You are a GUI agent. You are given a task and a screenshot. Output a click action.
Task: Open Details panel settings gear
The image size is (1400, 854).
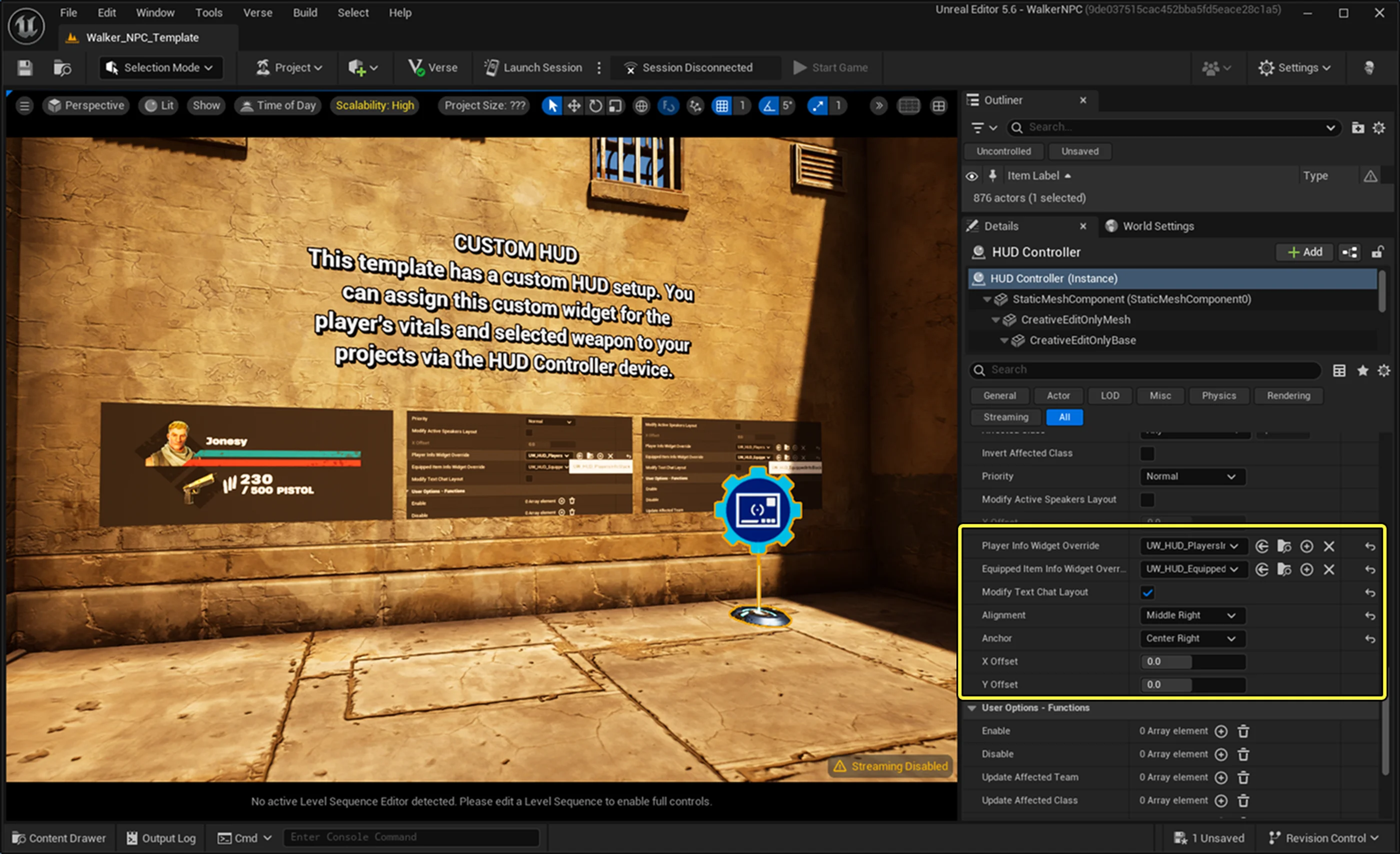tap(1384, 371)
